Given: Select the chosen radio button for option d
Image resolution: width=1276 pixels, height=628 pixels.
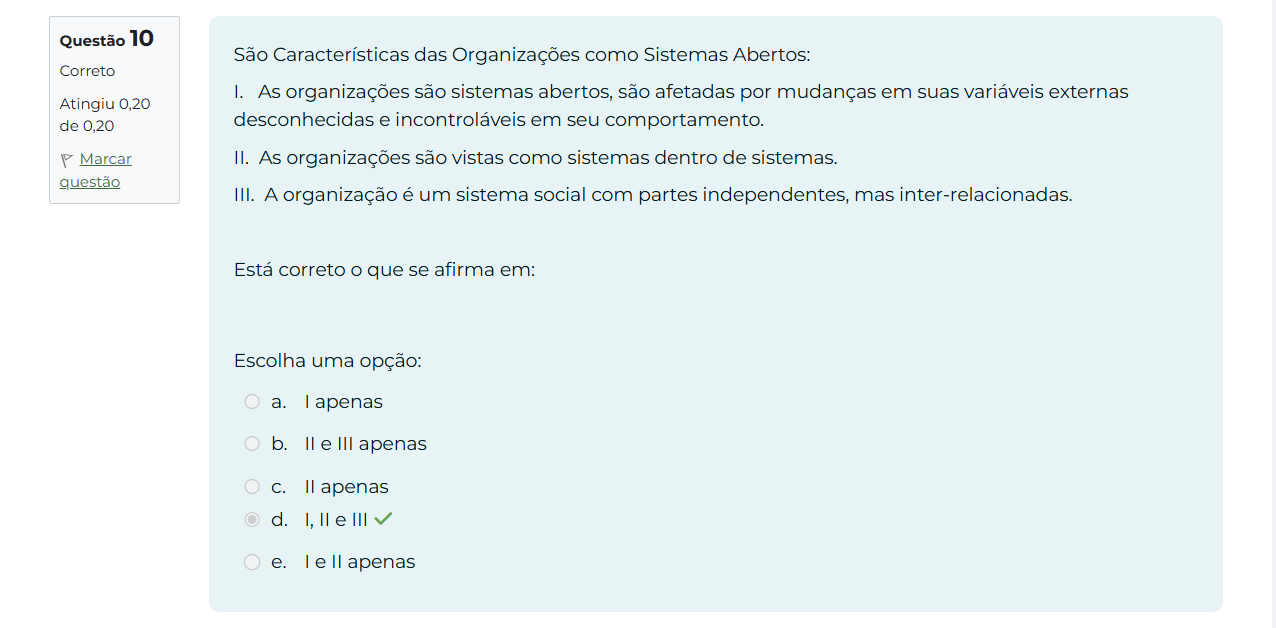Looking at the screenshot, I should (x=252, y=520).
